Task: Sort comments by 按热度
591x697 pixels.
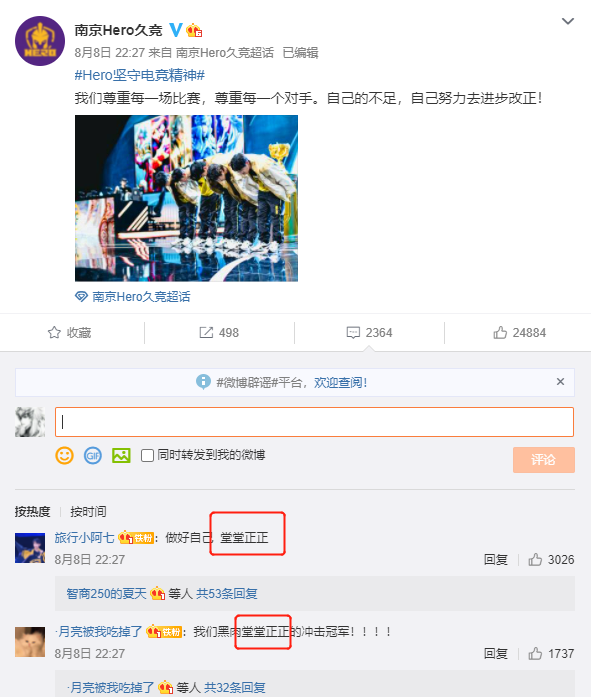Action: (32, 512)
